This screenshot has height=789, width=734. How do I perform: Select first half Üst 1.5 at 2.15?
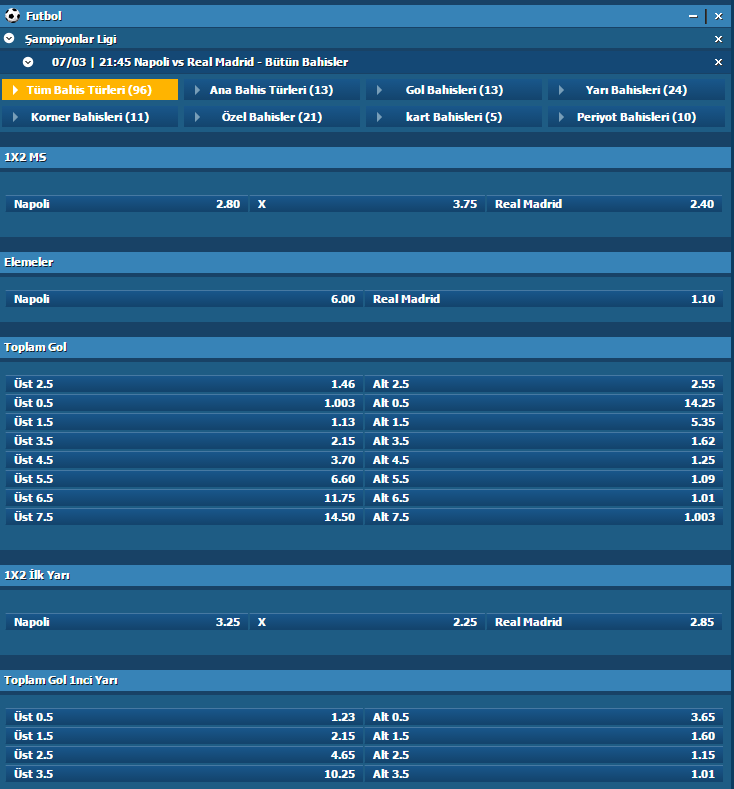click(184, 736)
